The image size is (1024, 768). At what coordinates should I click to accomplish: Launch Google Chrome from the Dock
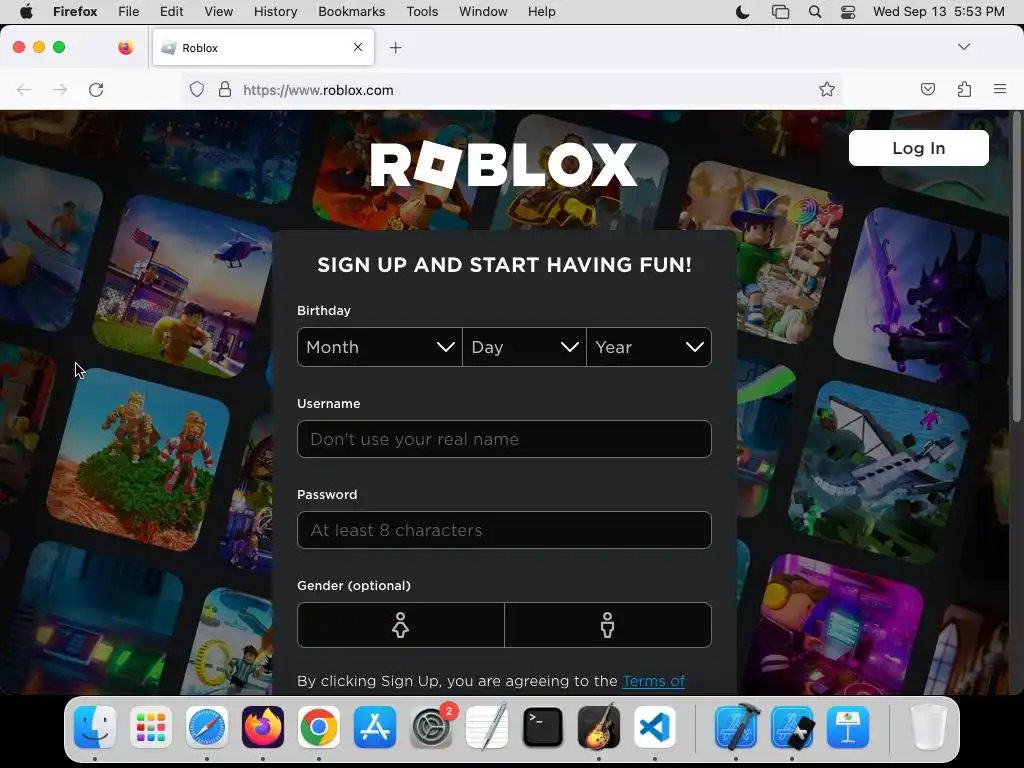(319, 727)
